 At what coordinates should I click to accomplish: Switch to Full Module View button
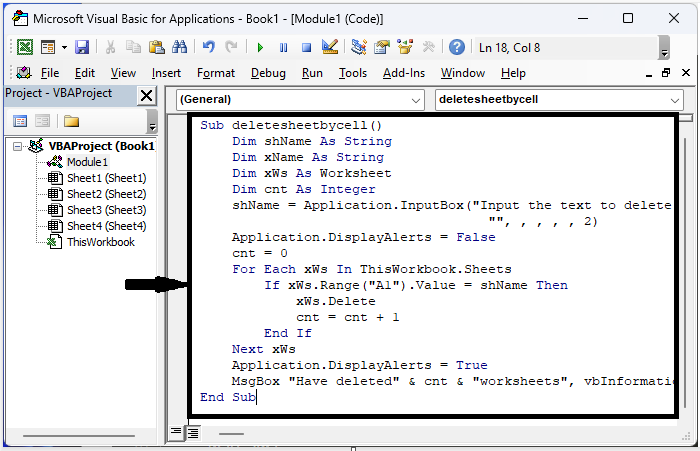pyautogui.click(x=193, y=432)
